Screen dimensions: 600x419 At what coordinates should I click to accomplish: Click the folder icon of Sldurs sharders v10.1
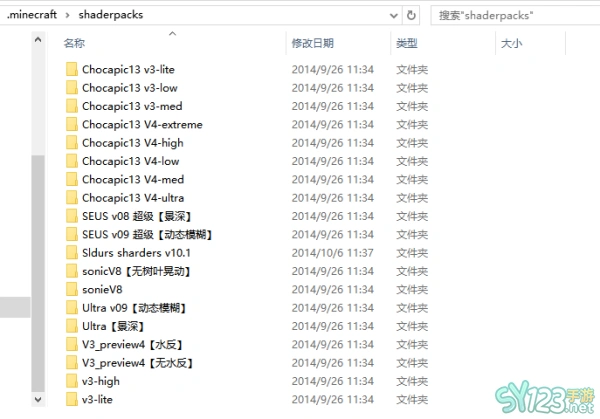coord(72,253)
